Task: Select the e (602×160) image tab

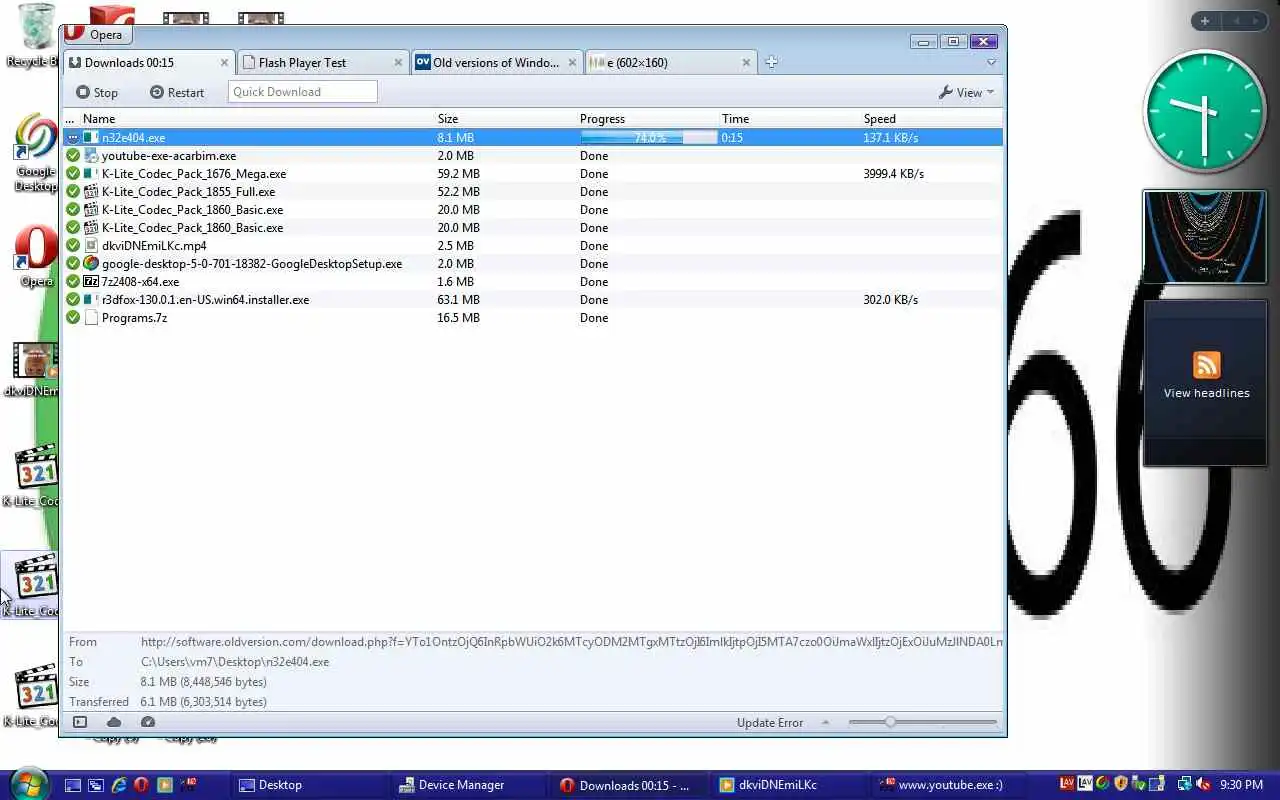Action: [x=669, y=62]
